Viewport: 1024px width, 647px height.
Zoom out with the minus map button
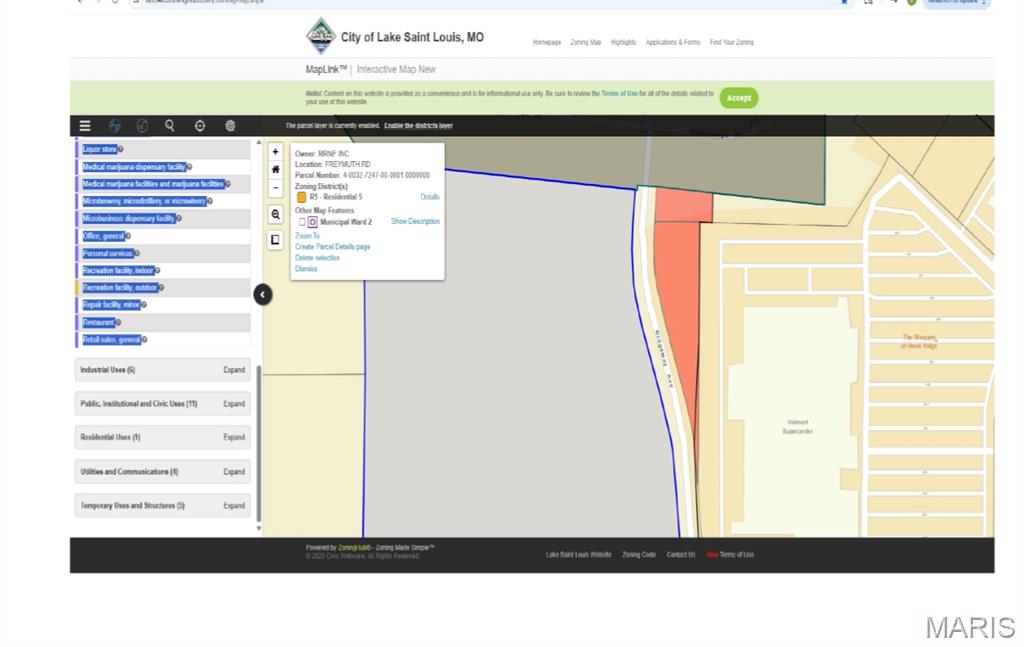276,188
